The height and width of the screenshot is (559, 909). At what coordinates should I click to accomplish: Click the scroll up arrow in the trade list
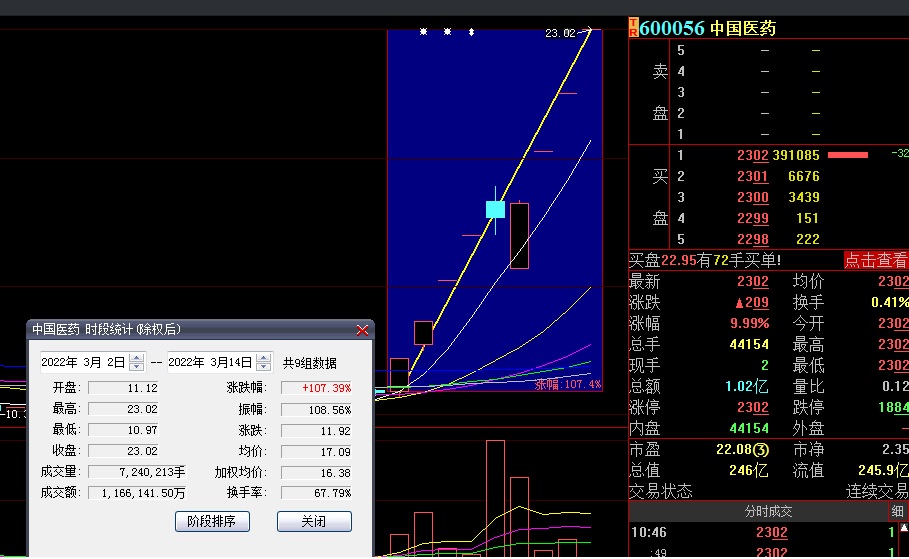(x=903, y=529)
